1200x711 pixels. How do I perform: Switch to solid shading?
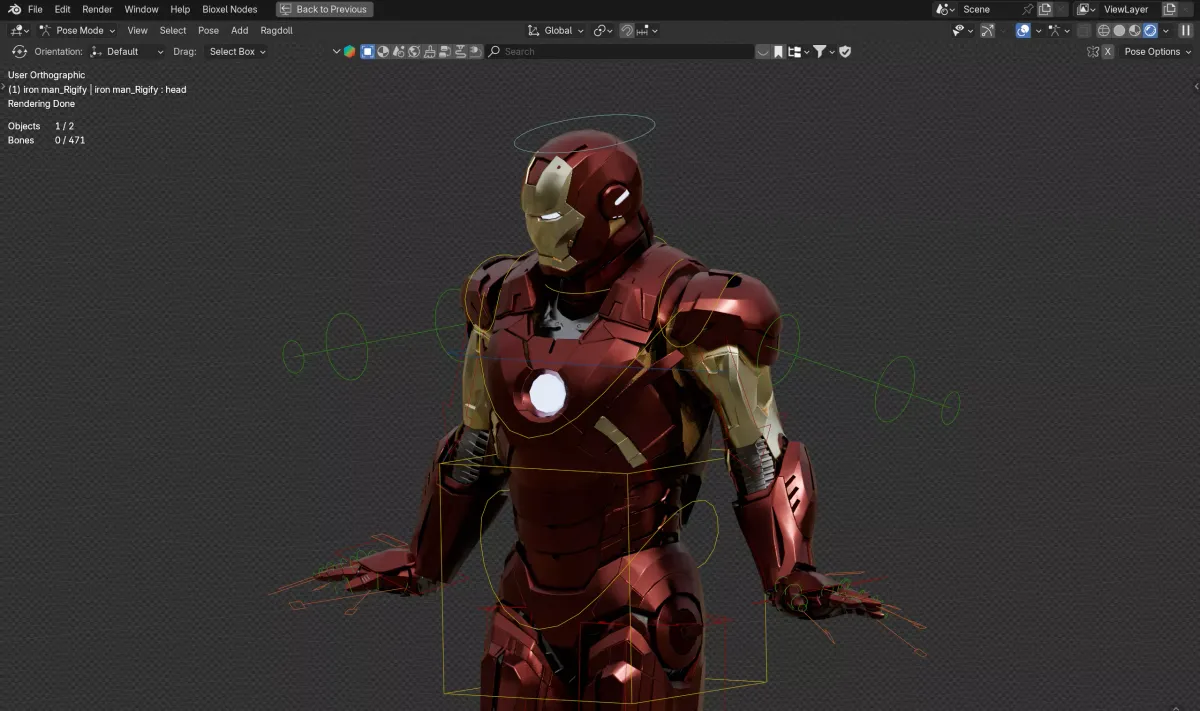[1119, 31]
